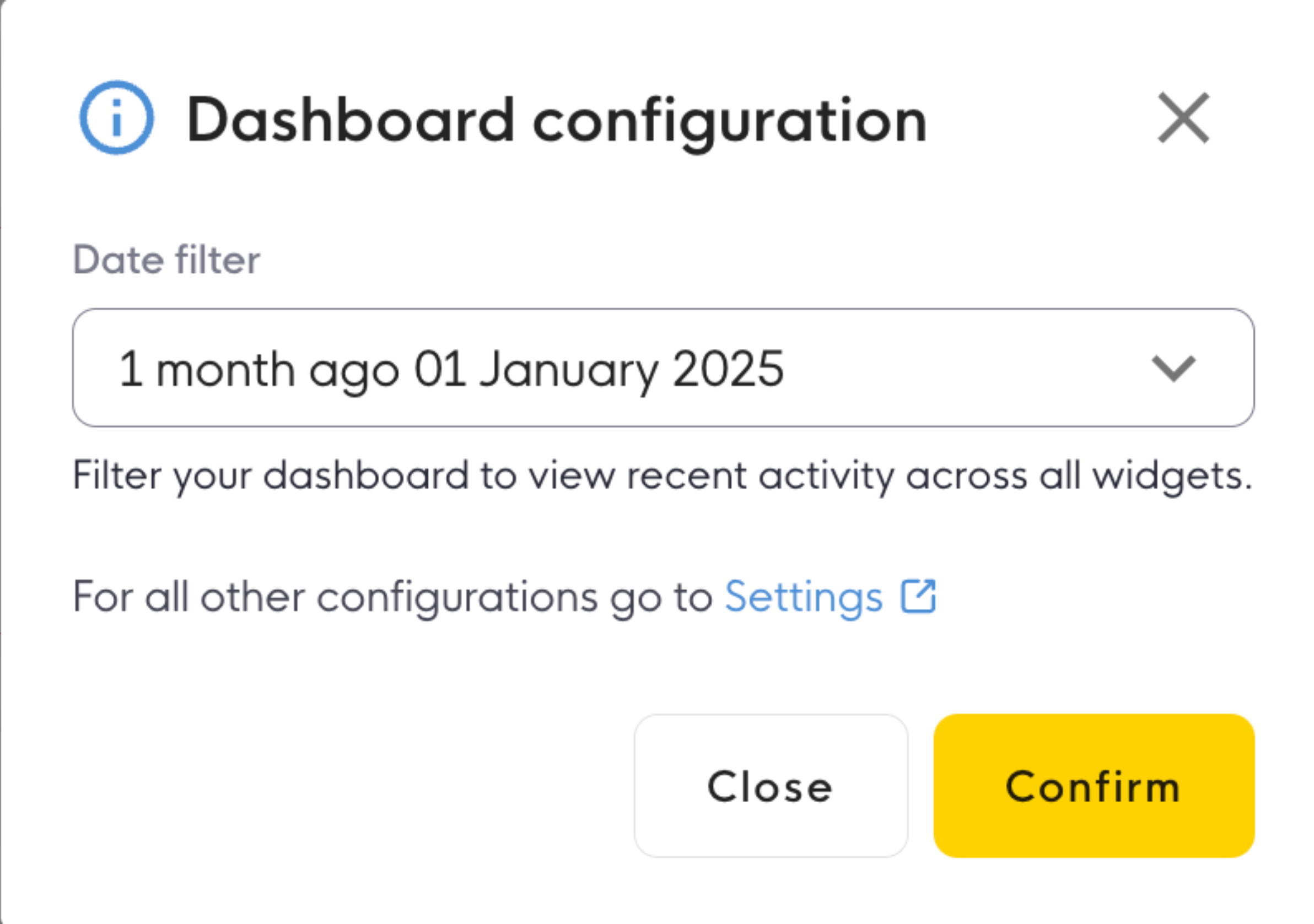Screen dimensions: 1314x924
Task: Close the dialog using the top-right cross
Action: point(1183,117)
